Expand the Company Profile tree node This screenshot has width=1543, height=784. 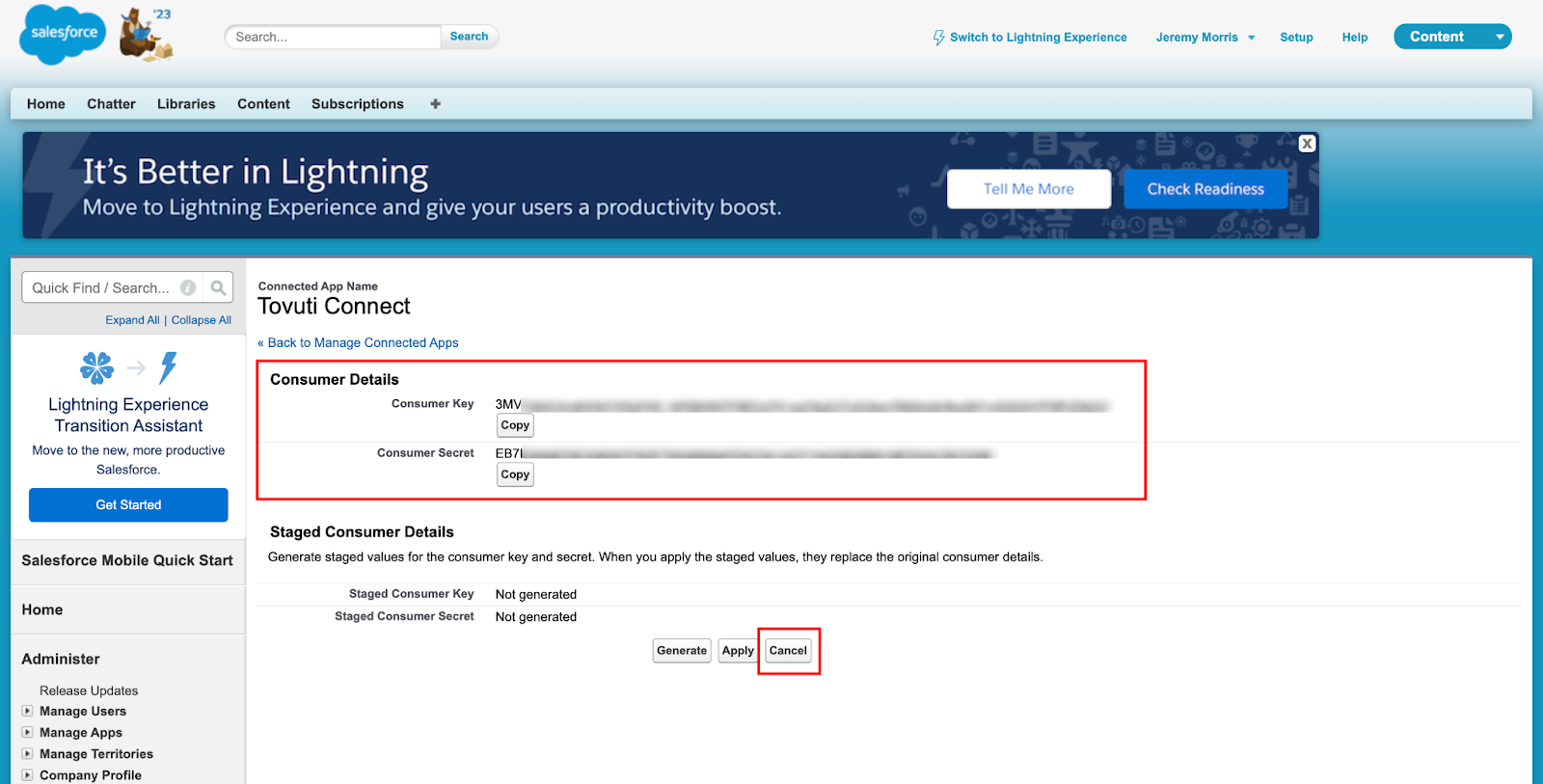27,774
